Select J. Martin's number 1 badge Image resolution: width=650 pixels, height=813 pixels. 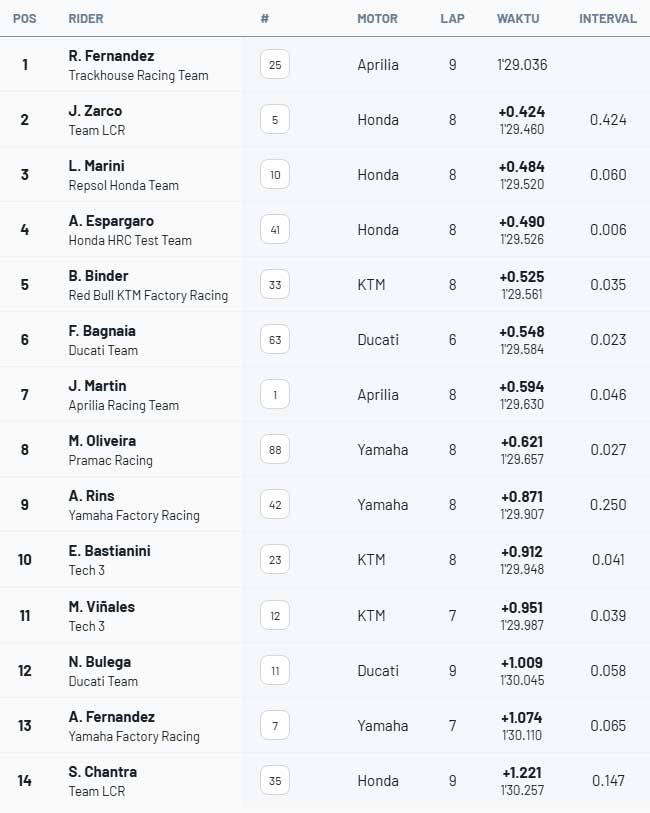pyautogui.click(x=275, y=395)
